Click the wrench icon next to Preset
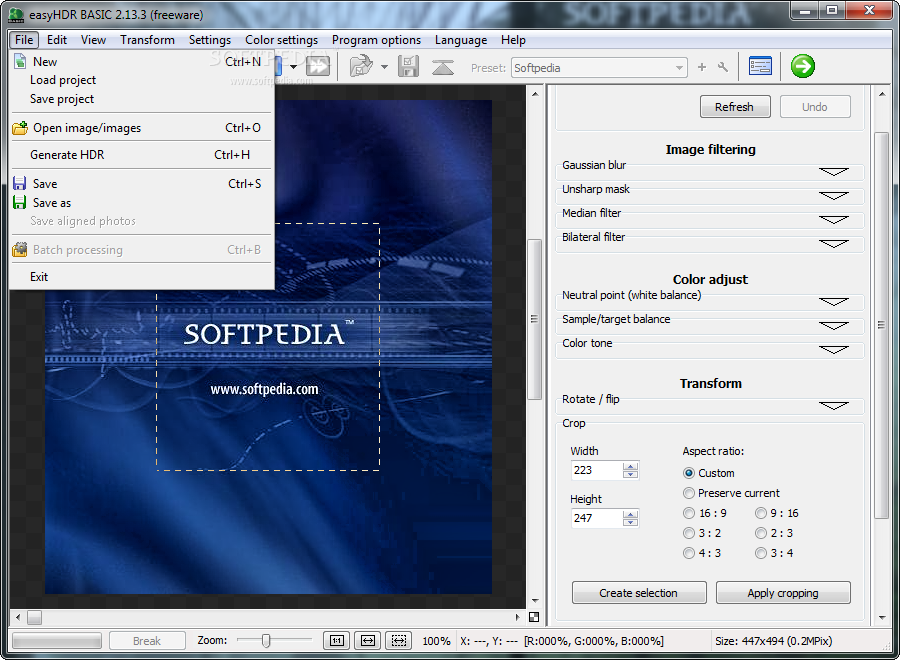The width and height of the screenshot is (900, 660). coord(723,67)
